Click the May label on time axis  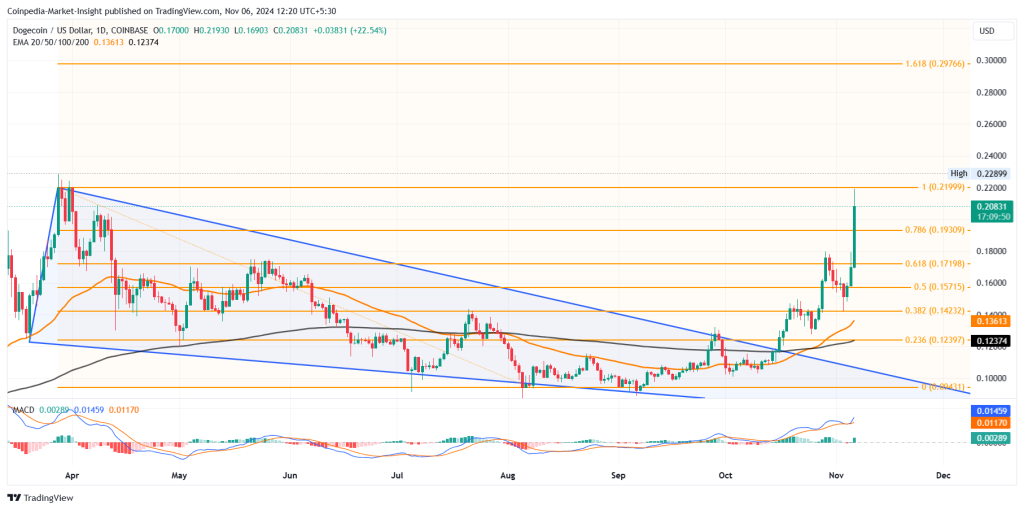[x=180, y=475]
